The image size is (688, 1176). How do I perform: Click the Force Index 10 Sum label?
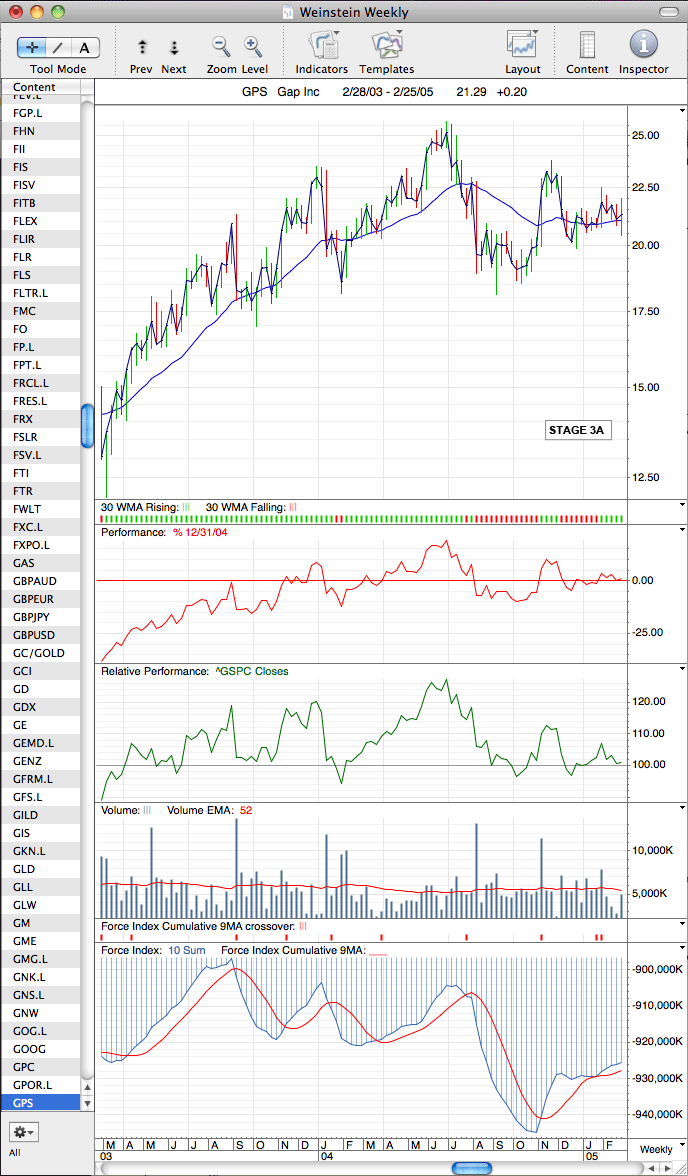click(153, 950)
